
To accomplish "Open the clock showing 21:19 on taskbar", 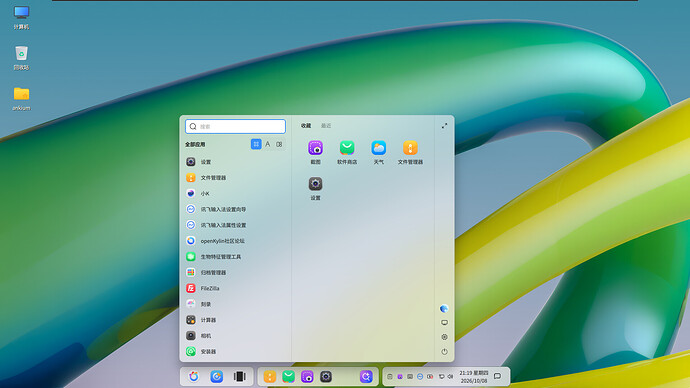I will pyautogui.click(x=473, y=377).
